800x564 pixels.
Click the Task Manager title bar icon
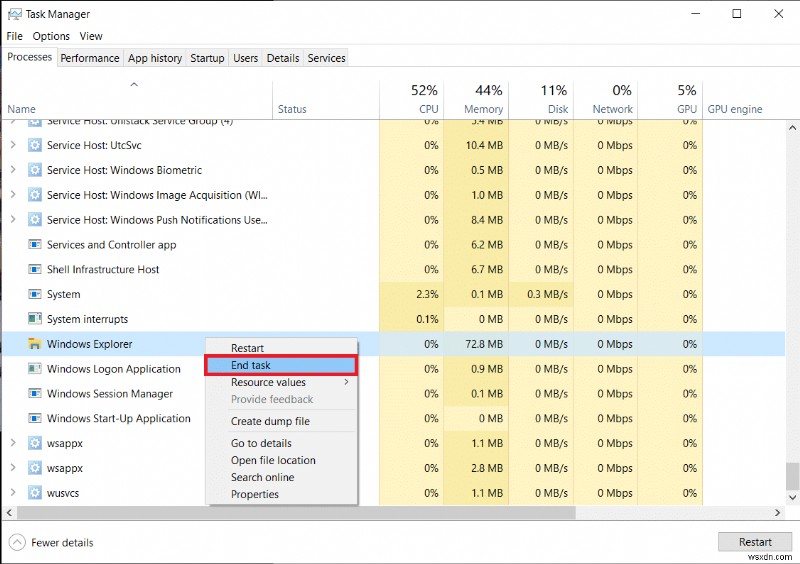click(14, 14)
